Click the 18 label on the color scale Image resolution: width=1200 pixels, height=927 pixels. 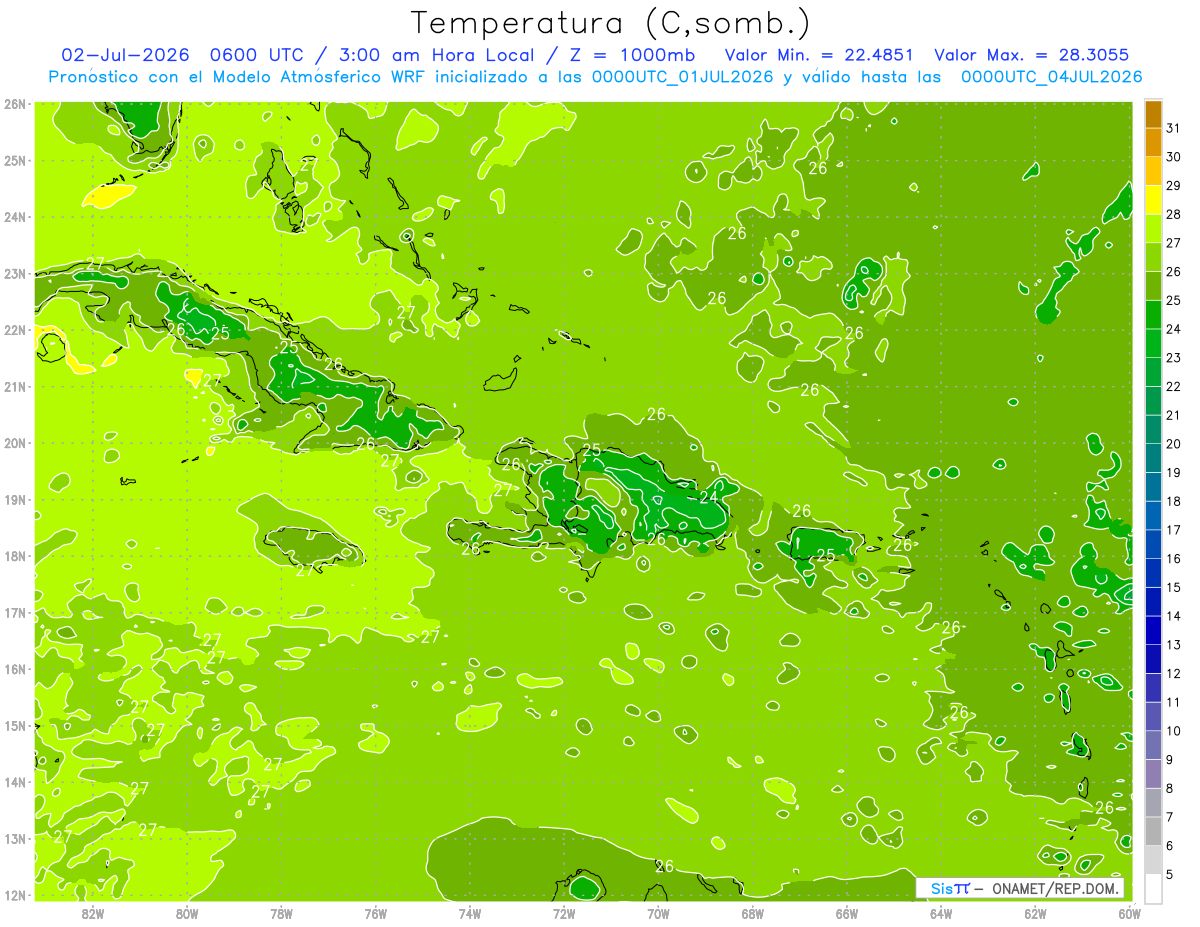(1173, 501)
